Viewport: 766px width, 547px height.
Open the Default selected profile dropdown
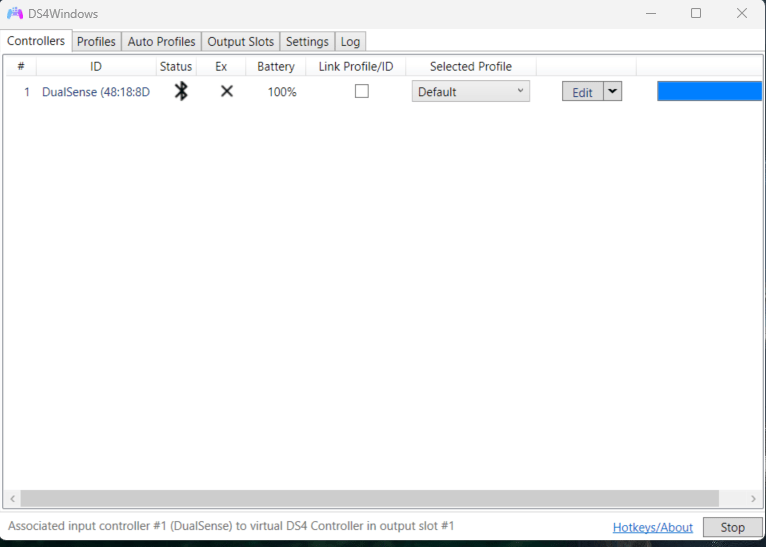(x=470, y=91)
